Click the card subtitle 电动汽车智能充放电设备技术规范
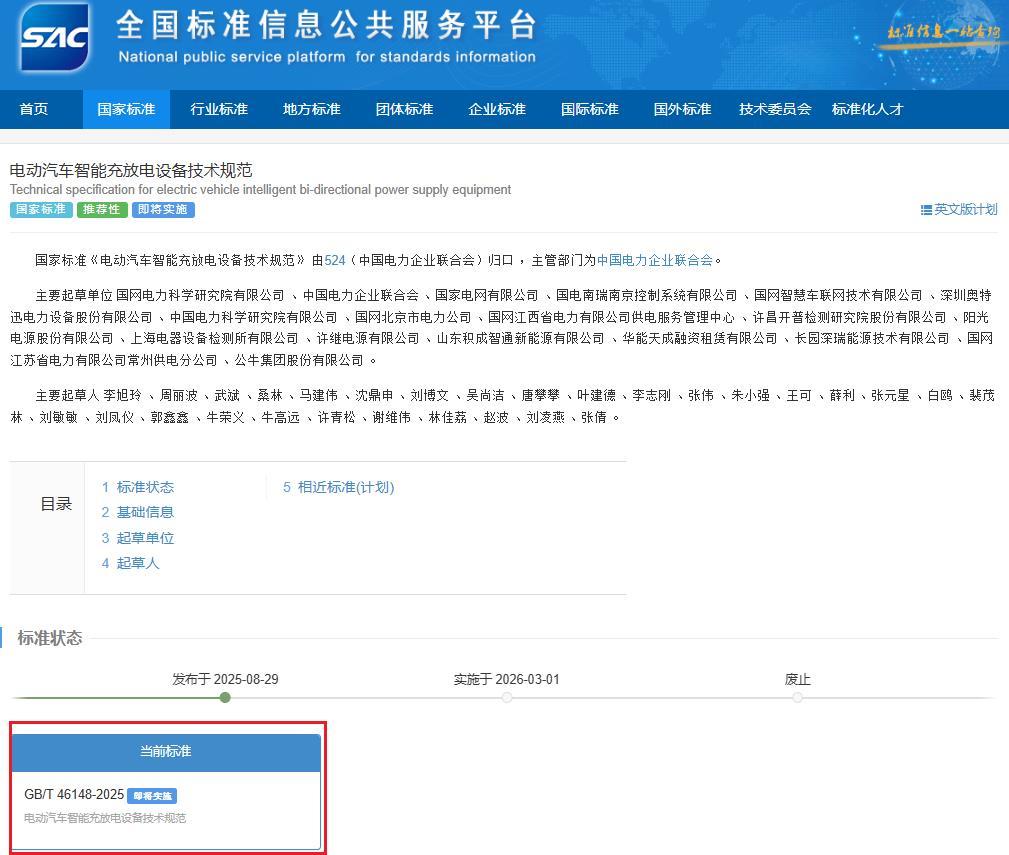The width and height of the screenshot is (1009, 855). [x=105, y=818]
